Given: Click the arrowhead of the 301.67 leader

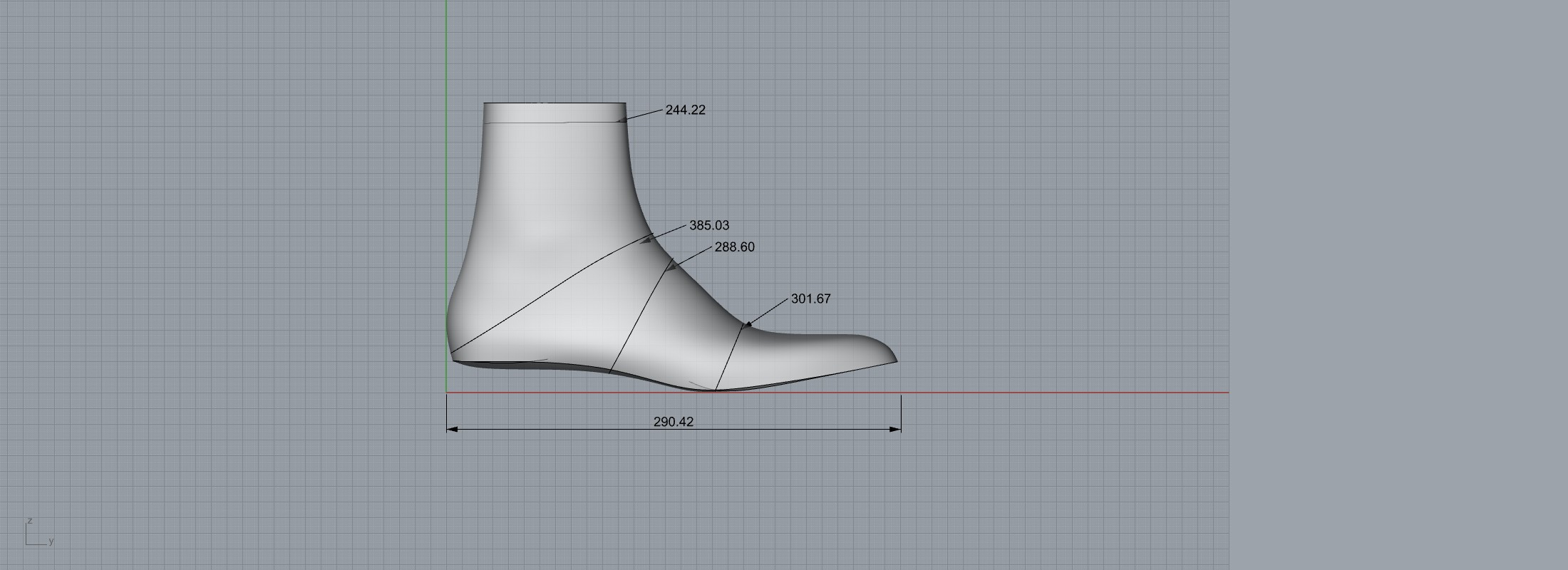Looking at the screenshot, I should pyautogui.click(x=747, y=326).
